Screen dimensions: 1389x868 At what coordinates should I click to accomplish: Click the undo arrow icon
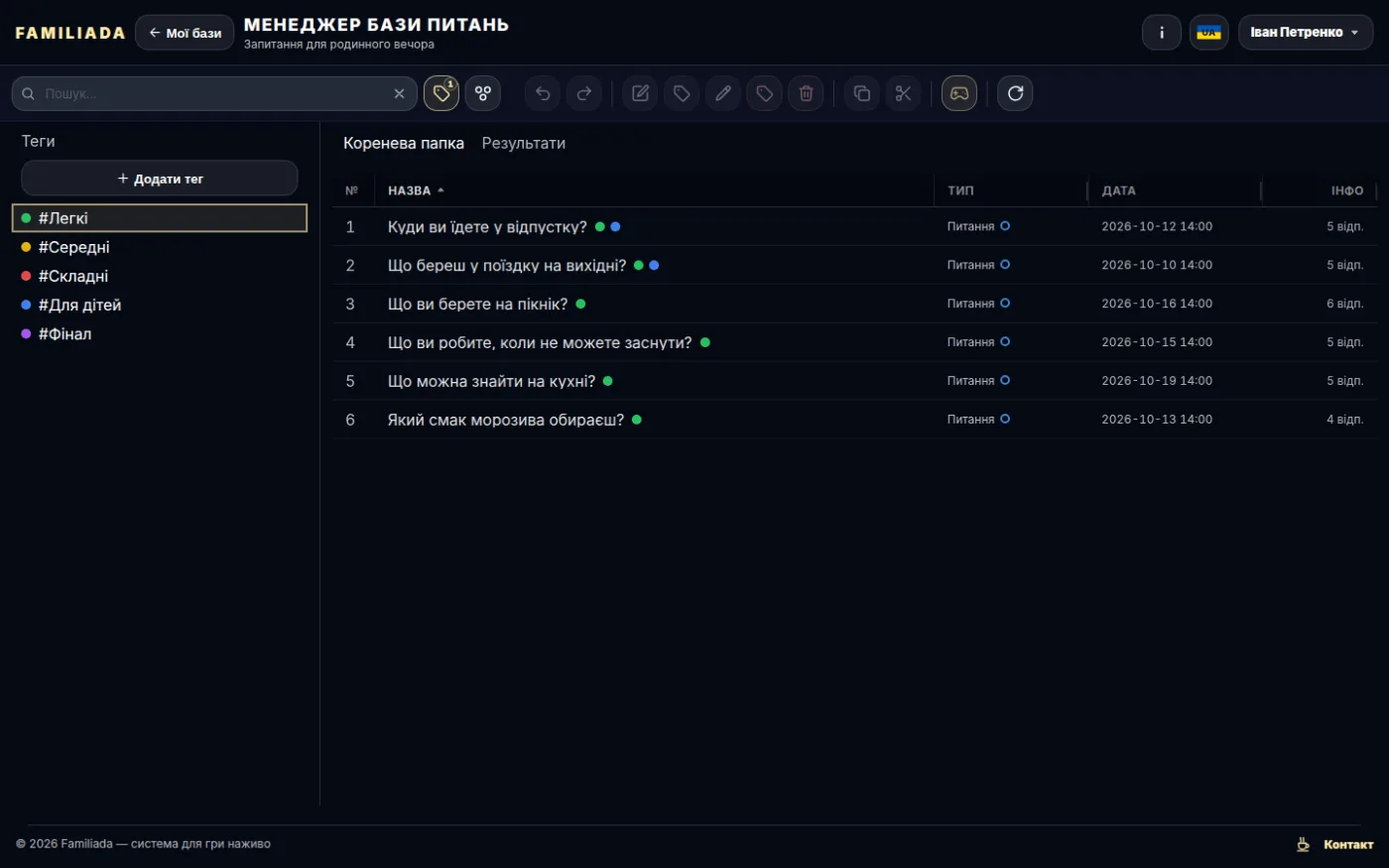543,93
